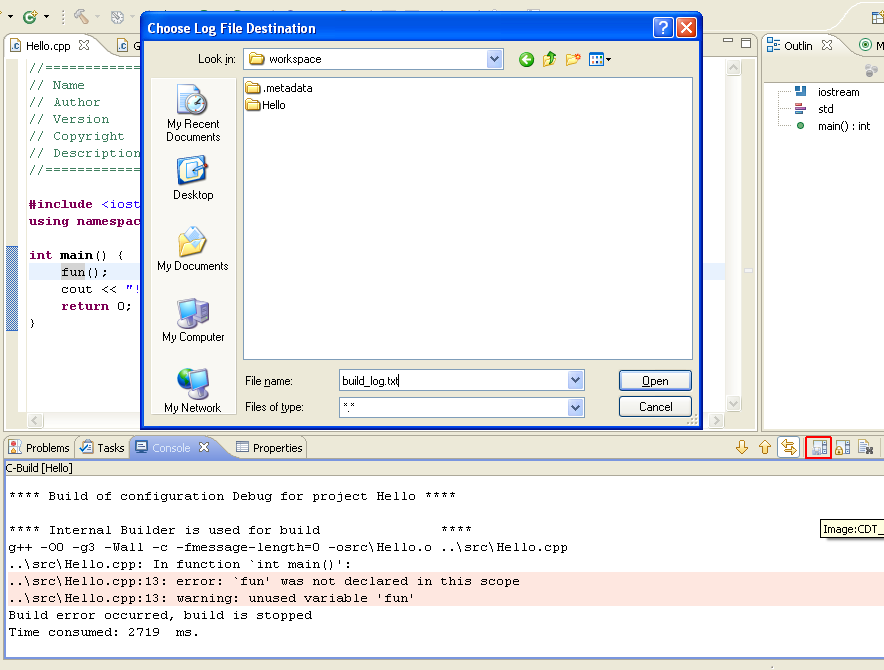Viewport: 884px width, 670px height.
Task: Go to Desktop in places bar
Action: click(193, 178)
